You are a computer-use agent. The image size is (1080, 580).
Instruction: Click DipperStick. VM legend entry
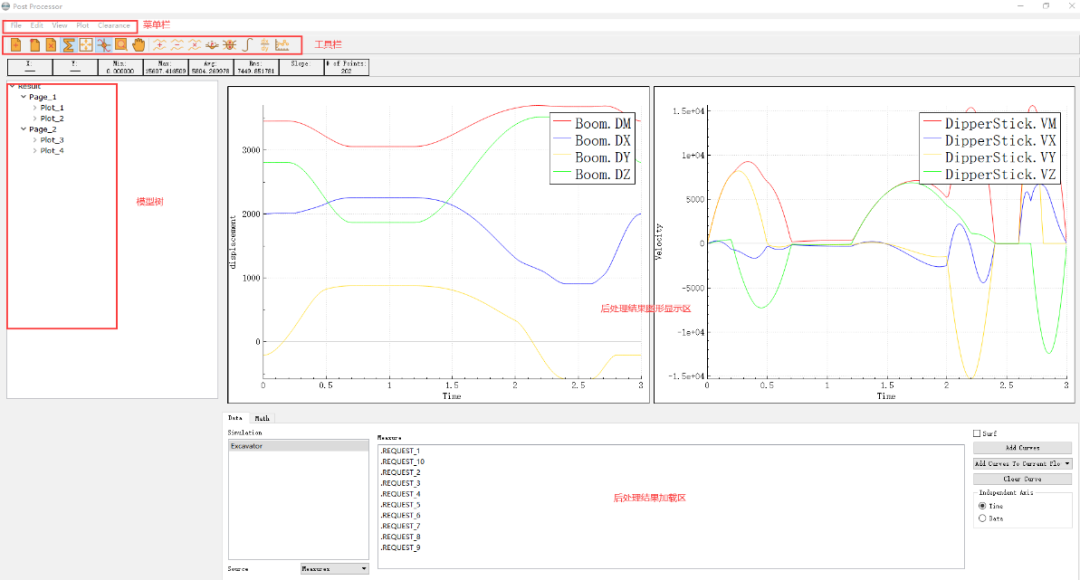(990, 123)
